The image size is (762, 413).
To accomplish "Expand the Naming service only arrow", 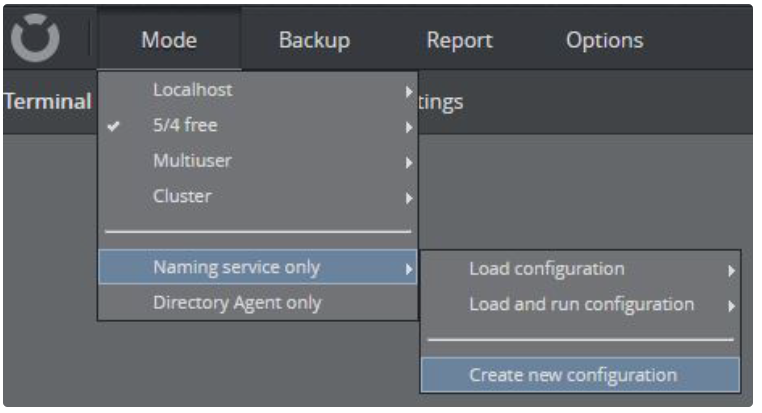I will coord(409,269).
